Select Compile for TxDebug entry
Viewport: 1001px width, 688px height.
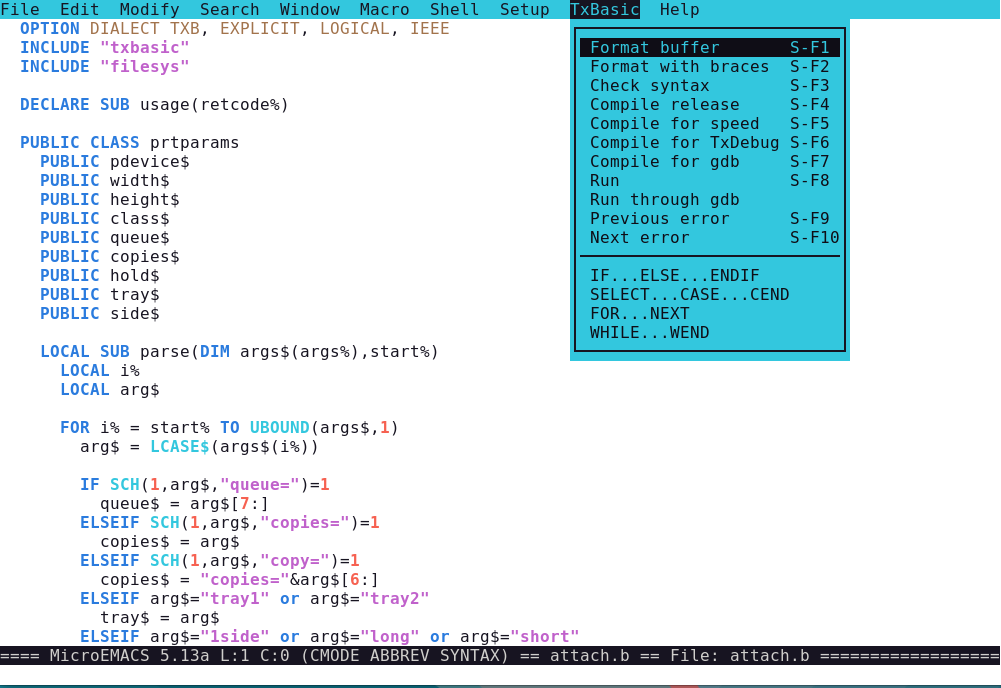click(709, 142)
